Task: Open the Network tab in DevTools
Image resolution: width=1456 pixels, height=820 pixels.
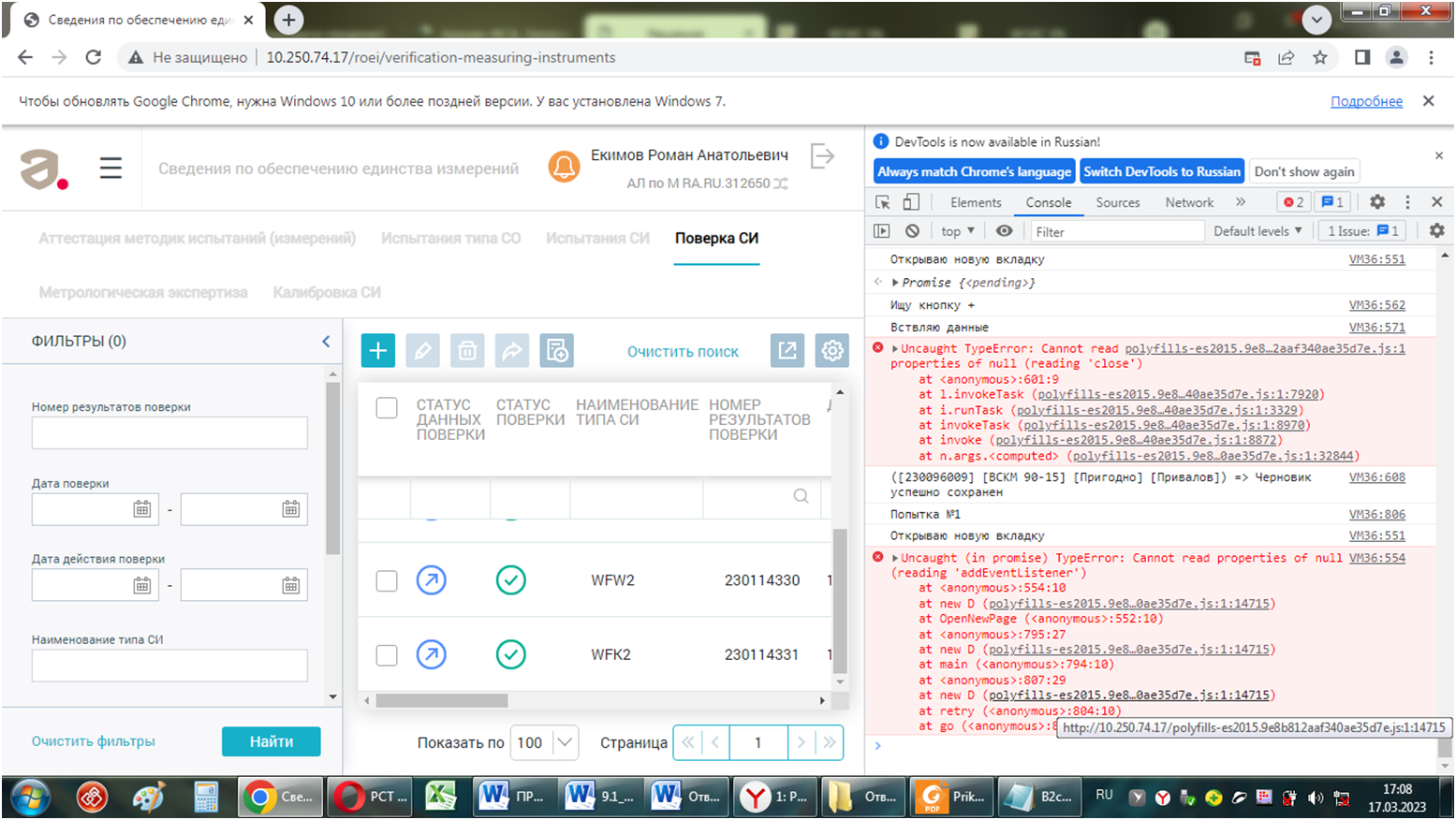Action: pos(1189,202)
